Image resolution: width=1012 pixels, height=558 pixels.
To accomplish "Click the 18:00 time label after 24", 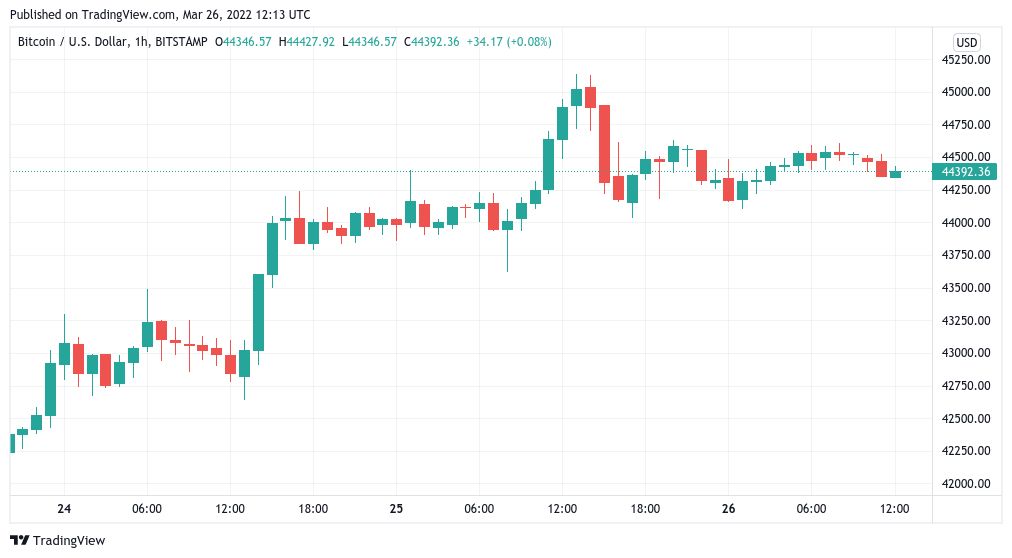I will 313,509.
